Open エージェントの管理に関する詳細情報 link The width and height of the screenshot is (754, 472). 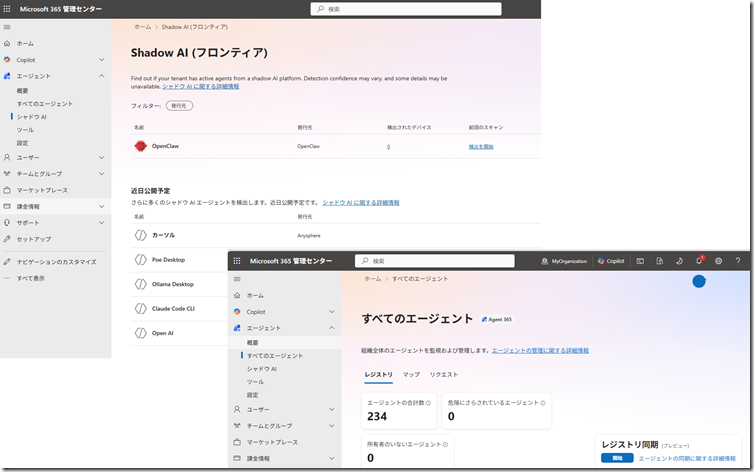coord(540,350)
